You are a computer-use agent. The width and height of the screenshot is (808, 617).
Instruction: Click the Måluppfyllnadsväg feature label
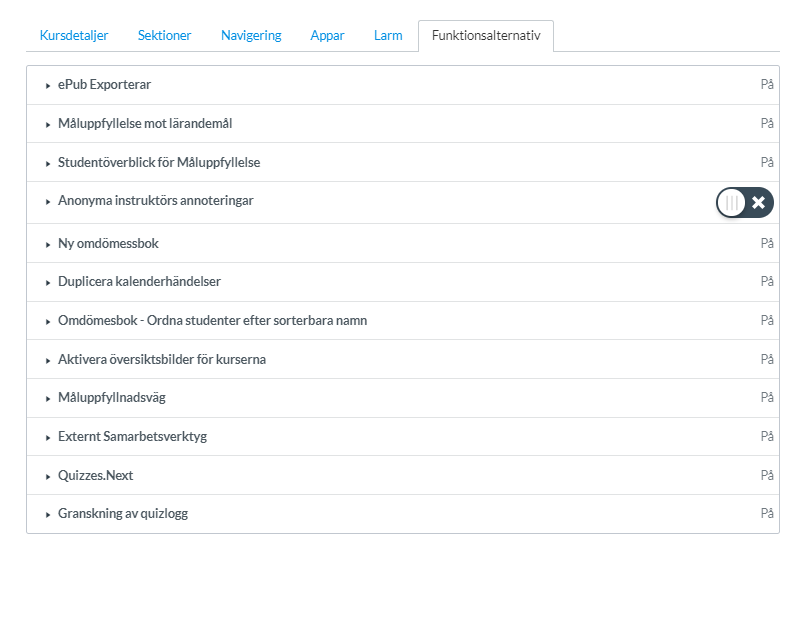pos(112,398)
